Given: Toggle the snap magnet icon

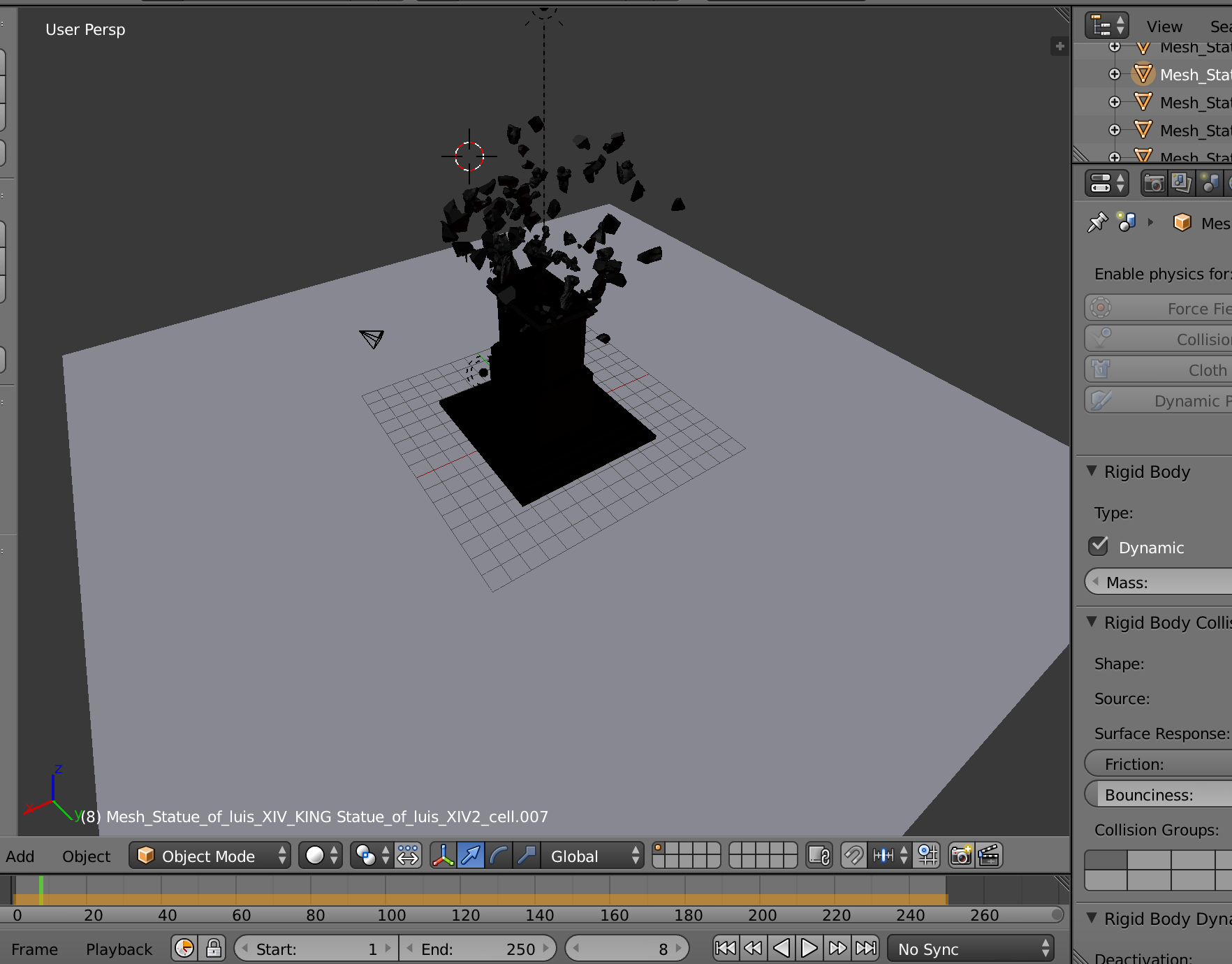Looking at the screenshot, I should pyautogui.click(x=853, y=855).
